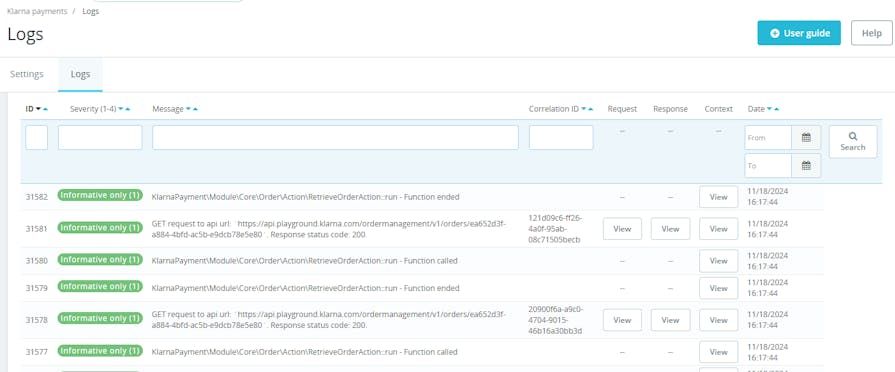Screen dimensions: 895x372
Task: View context for log 31578
Action: 718,320
